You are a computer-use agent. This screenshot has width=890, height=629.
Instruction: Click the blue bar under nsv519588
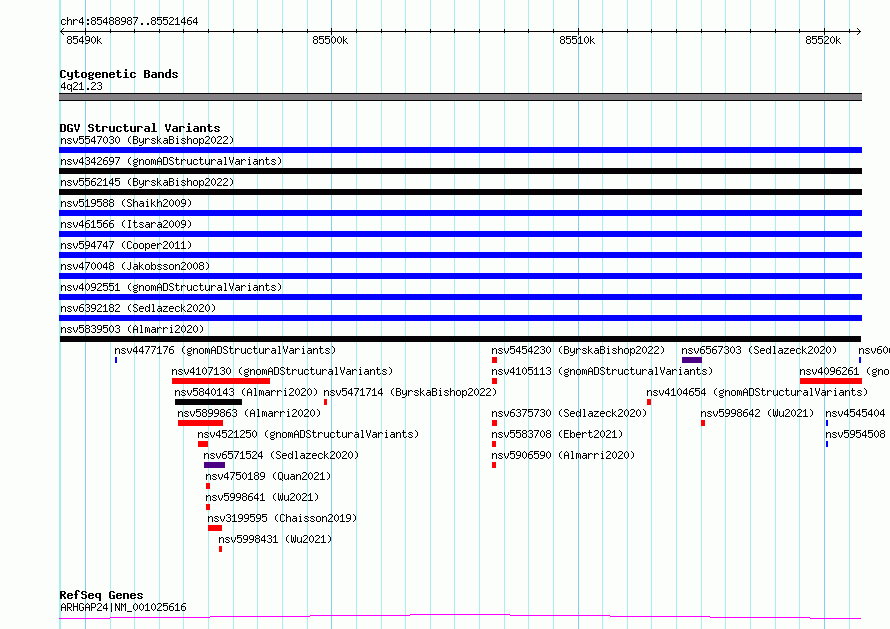(x=460, y=213)
